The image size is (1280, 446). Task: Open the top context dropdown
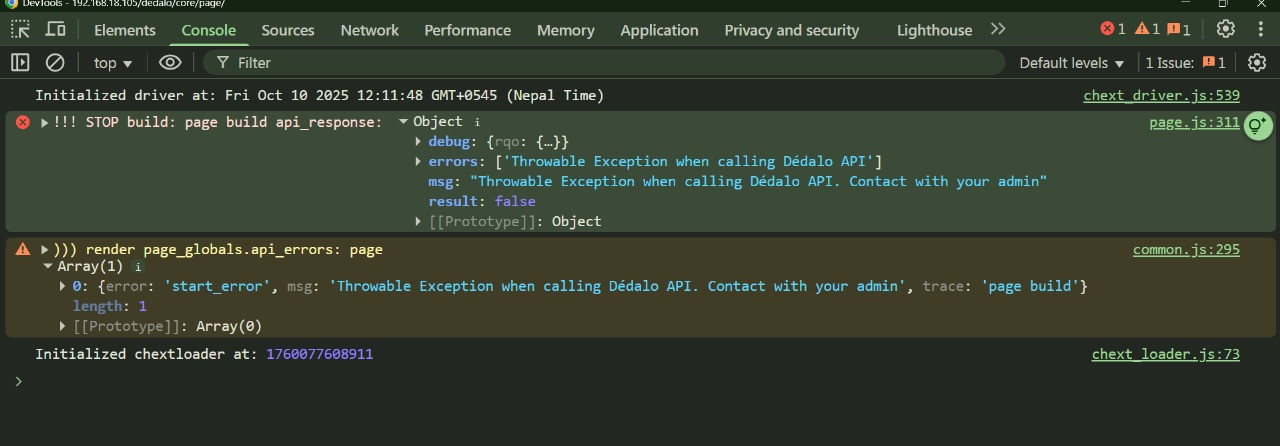coord(113,63)
